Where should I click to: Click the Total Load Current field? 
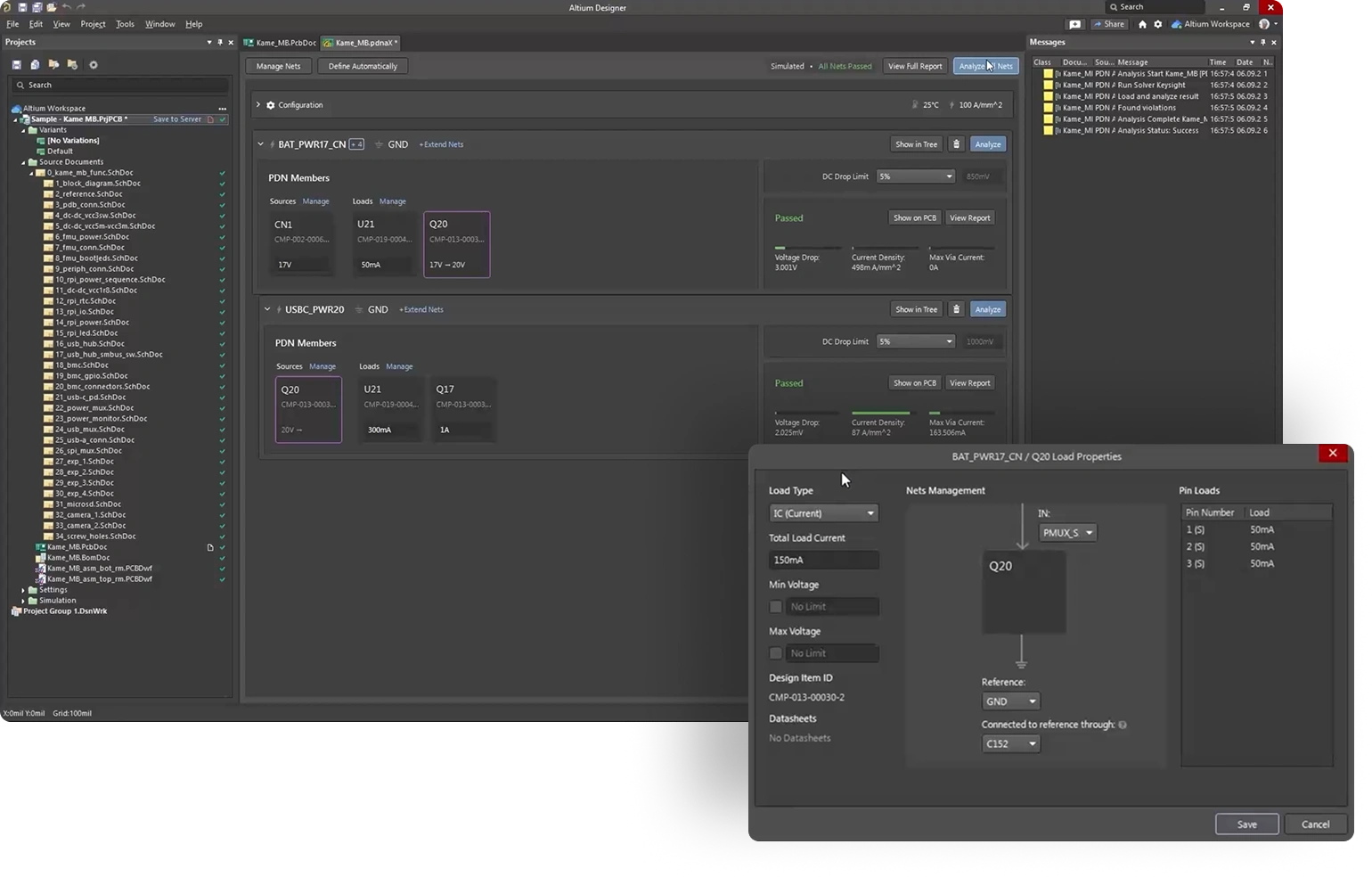(823, 560)
